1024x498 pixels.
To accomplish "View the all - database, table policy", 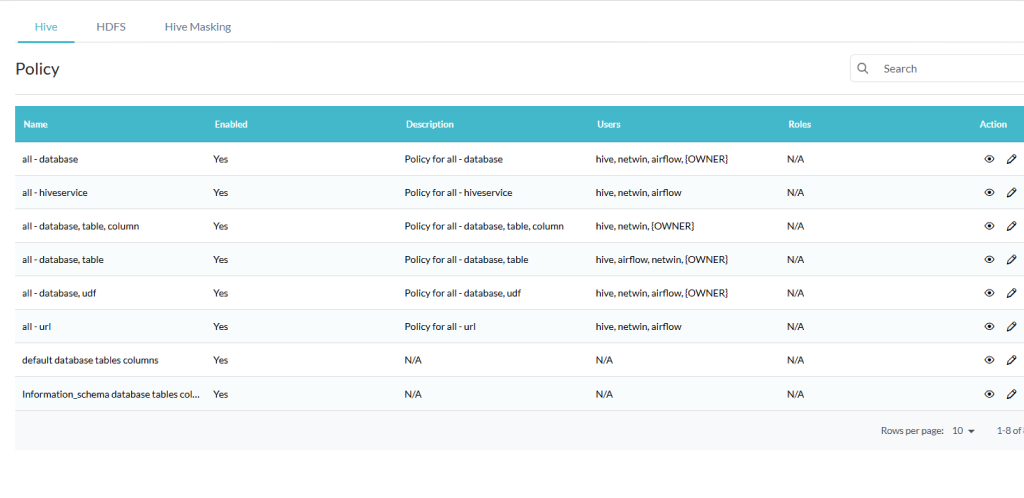I will pyautogui.click(x=989, y=259).
